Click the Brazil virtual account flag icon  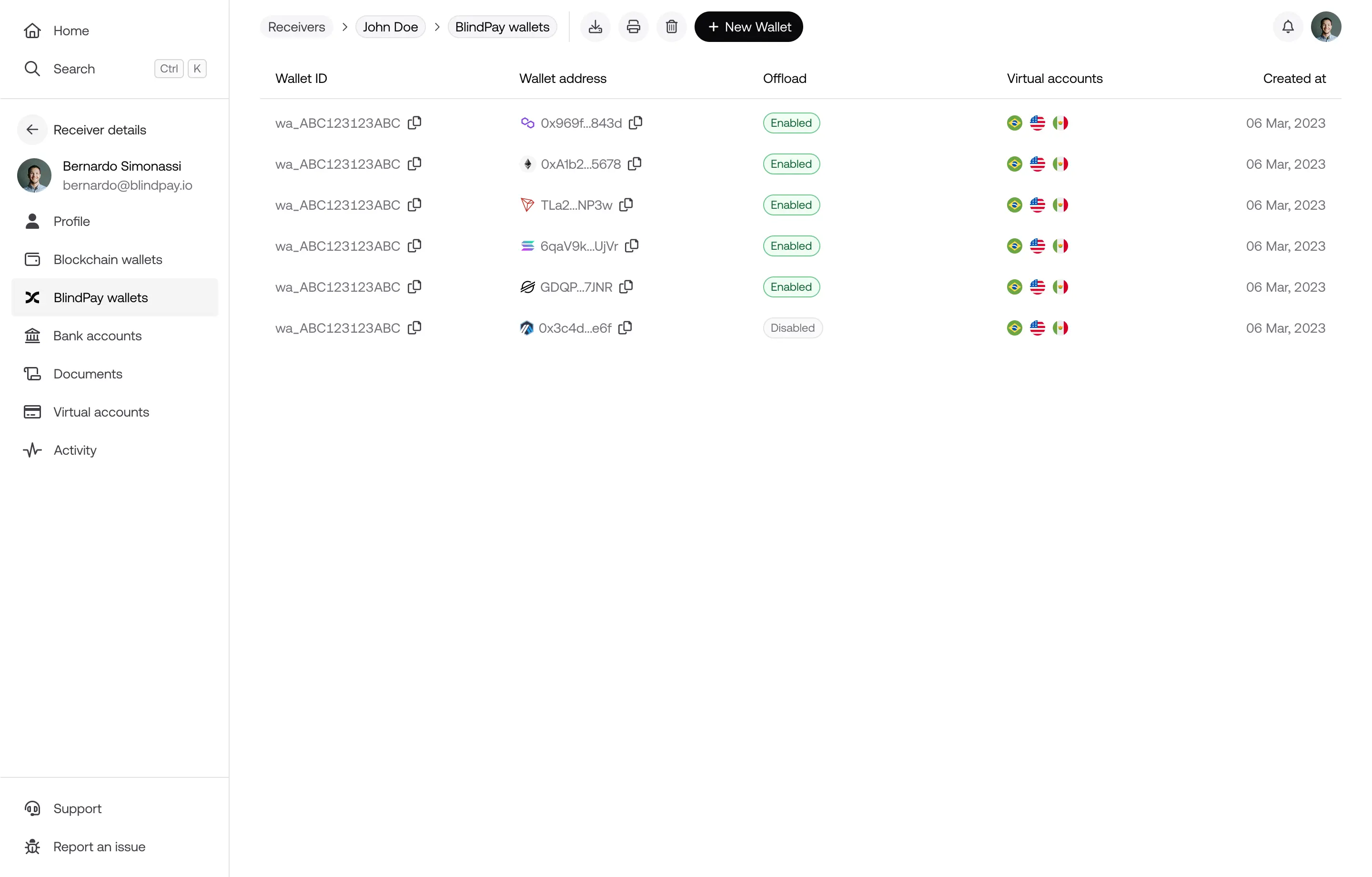coord(1014,122)
